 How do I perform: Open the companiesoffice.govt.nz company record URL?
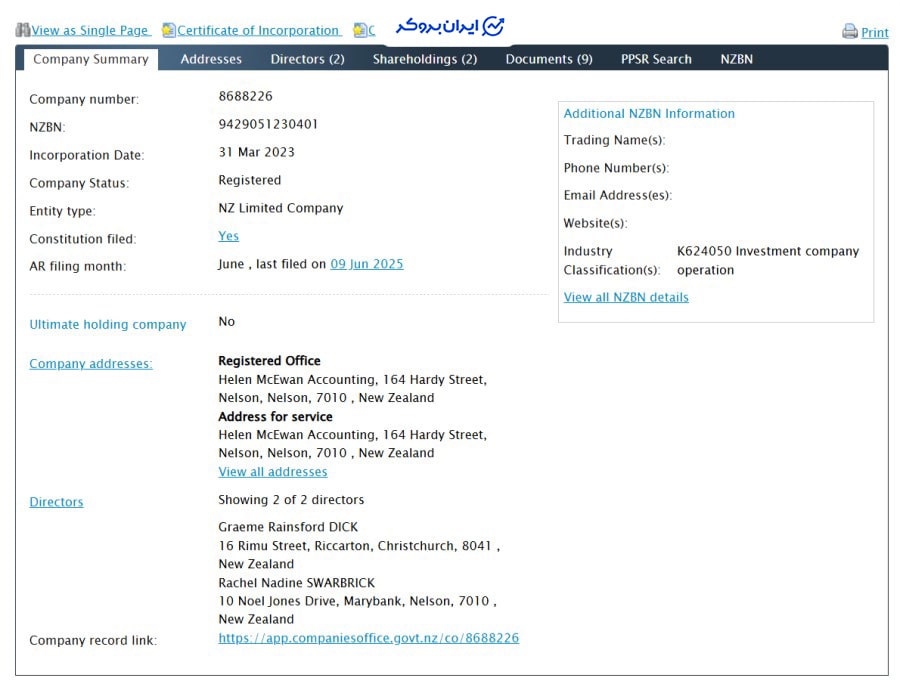coord(369,638)
